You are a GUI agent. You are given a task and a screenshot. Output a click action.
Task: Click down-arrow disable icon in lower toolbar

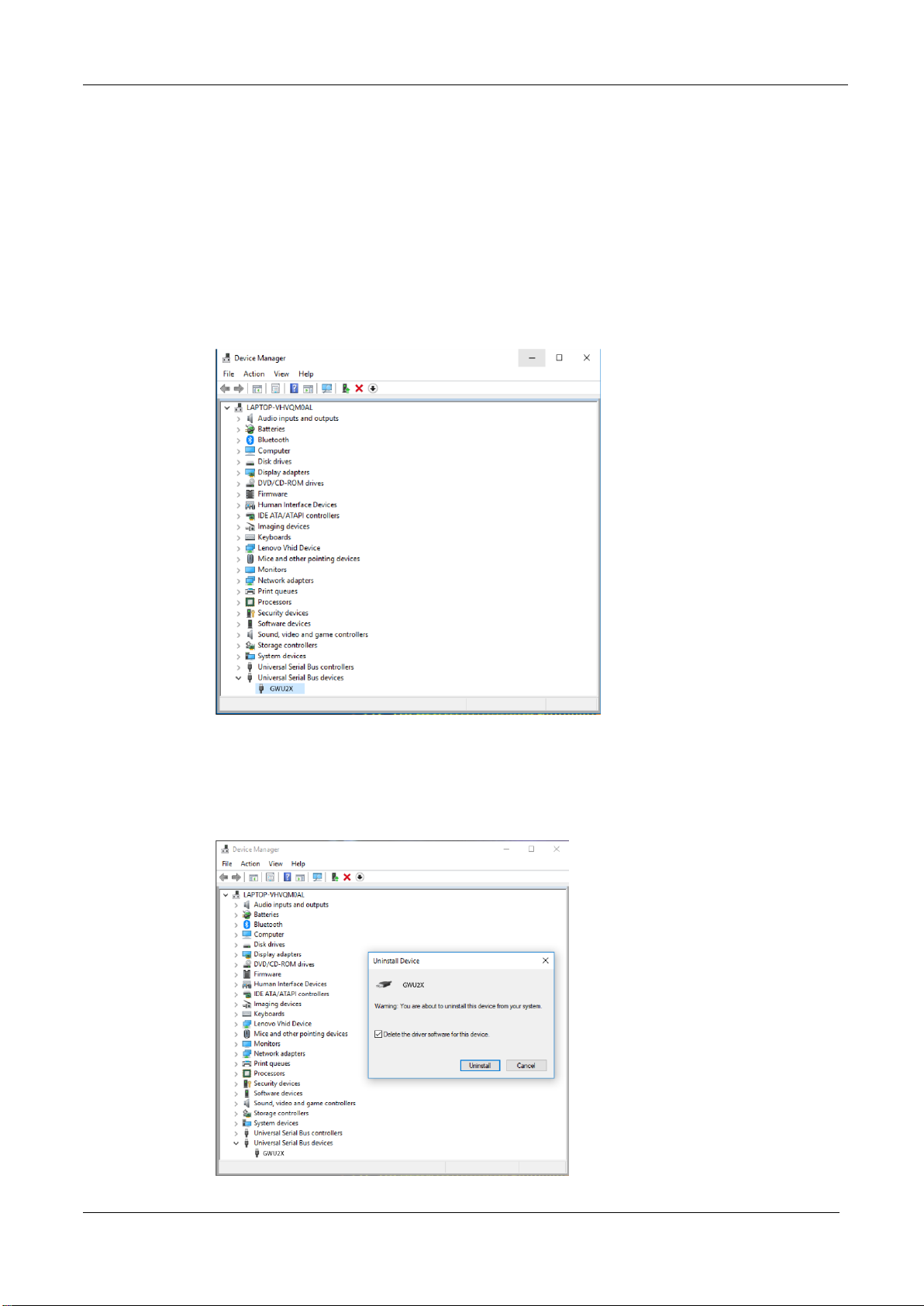click(x=360, y=877)
